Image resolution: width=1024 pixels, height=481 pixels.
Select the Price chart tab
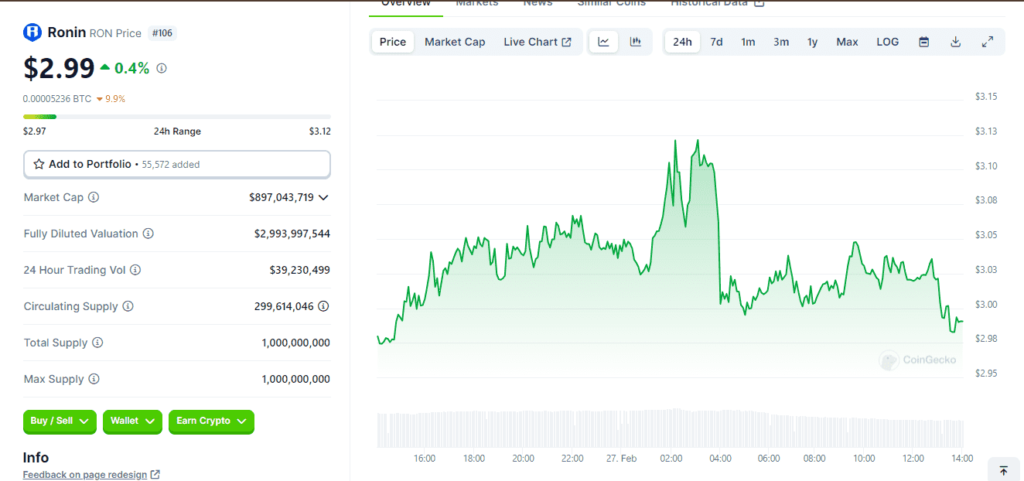(x=392, y=42)
